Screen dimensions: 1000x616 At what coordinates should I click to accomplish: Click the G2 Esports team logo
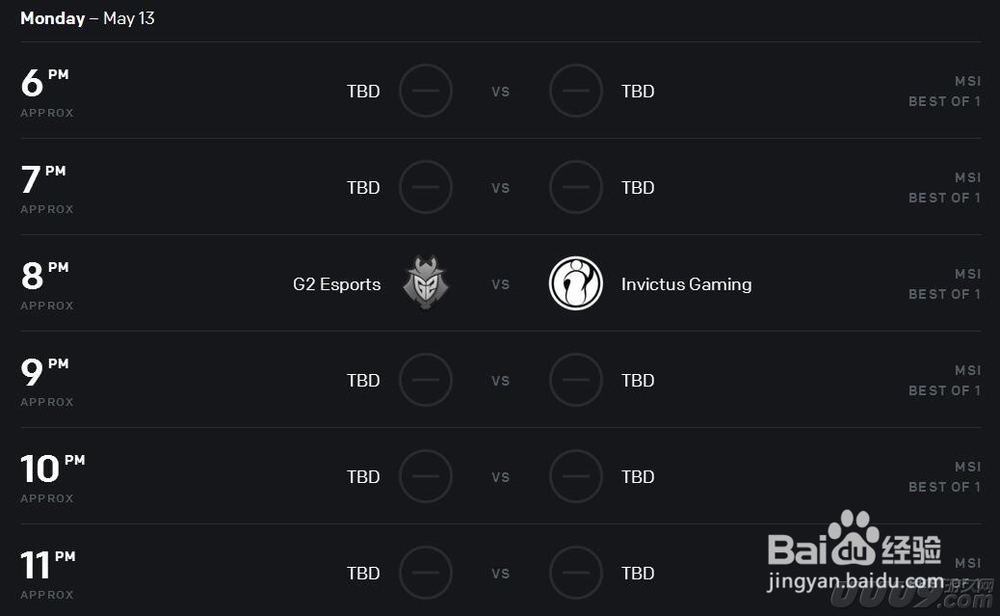pyautogui.click(x=425, y=283)
